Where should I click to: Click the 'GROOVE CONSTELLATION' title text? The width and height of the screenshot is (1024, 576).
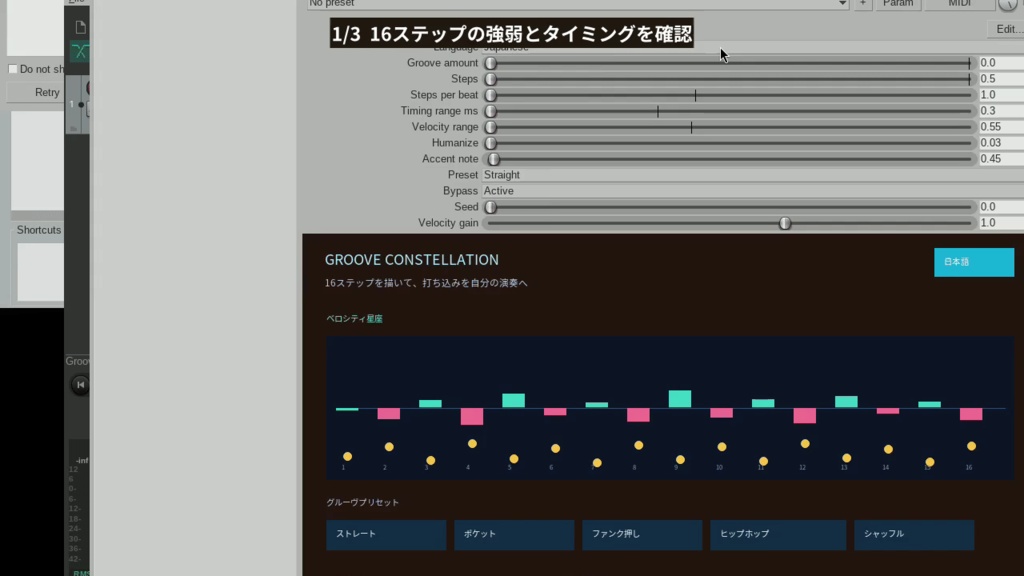coord(411,260)
